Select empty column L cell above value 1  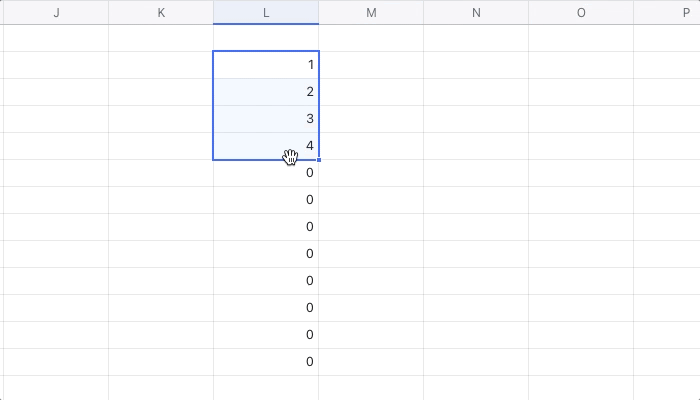click(x=266, y=38)
